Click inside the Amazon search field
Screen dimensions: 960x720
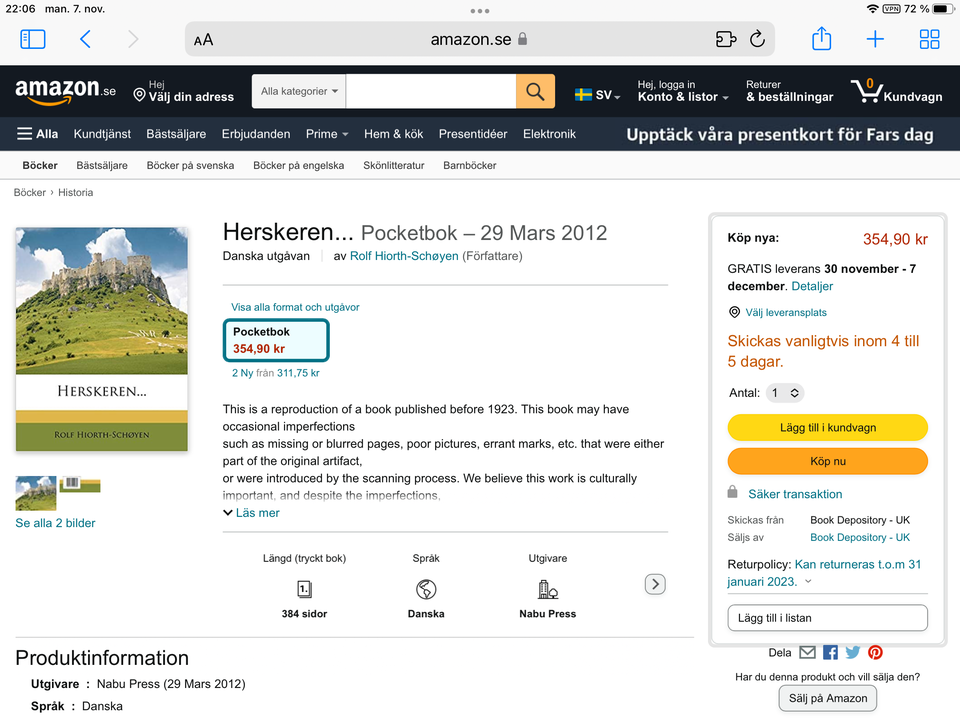pos(431,91)
